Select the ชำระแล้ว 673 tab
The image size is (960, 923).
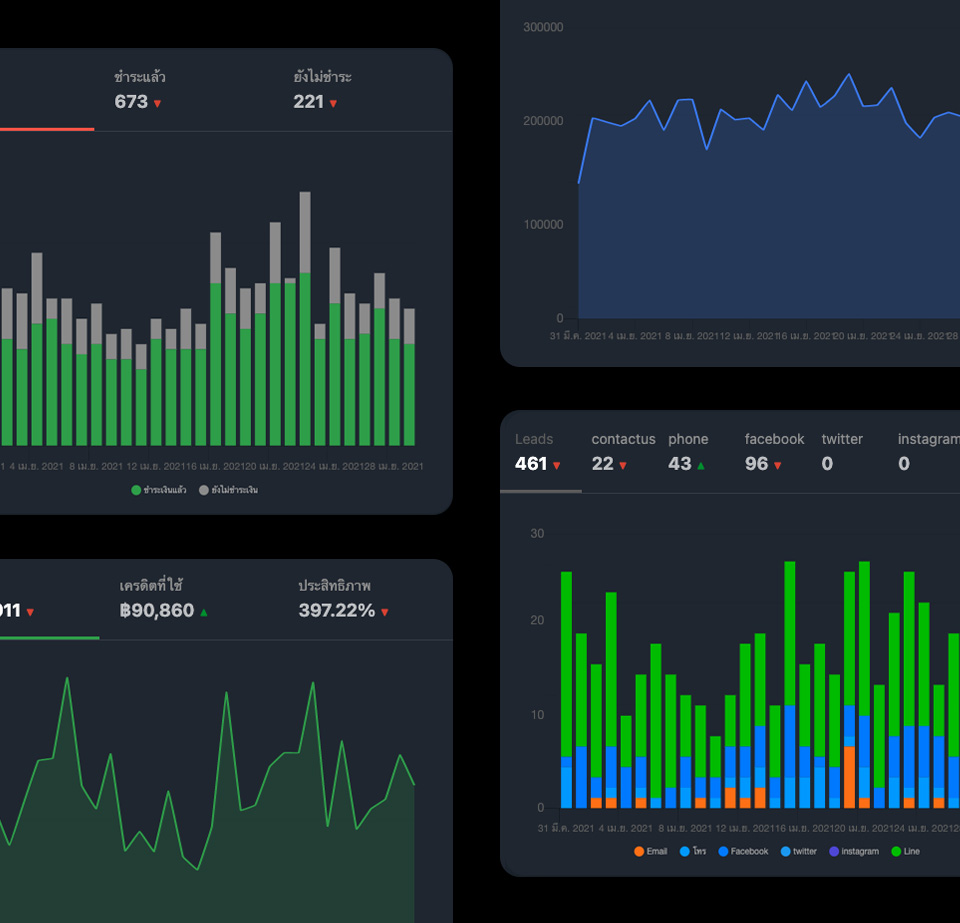139,90
